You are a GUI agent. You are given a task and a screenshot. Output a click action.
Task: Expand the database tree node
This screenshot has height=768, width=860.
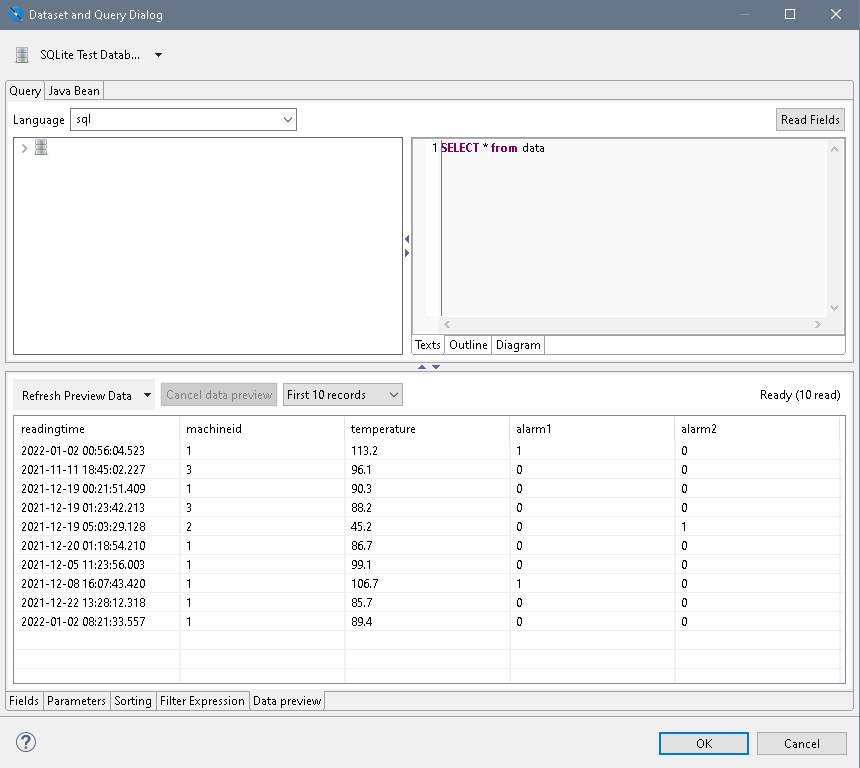[x=24, y=148]
